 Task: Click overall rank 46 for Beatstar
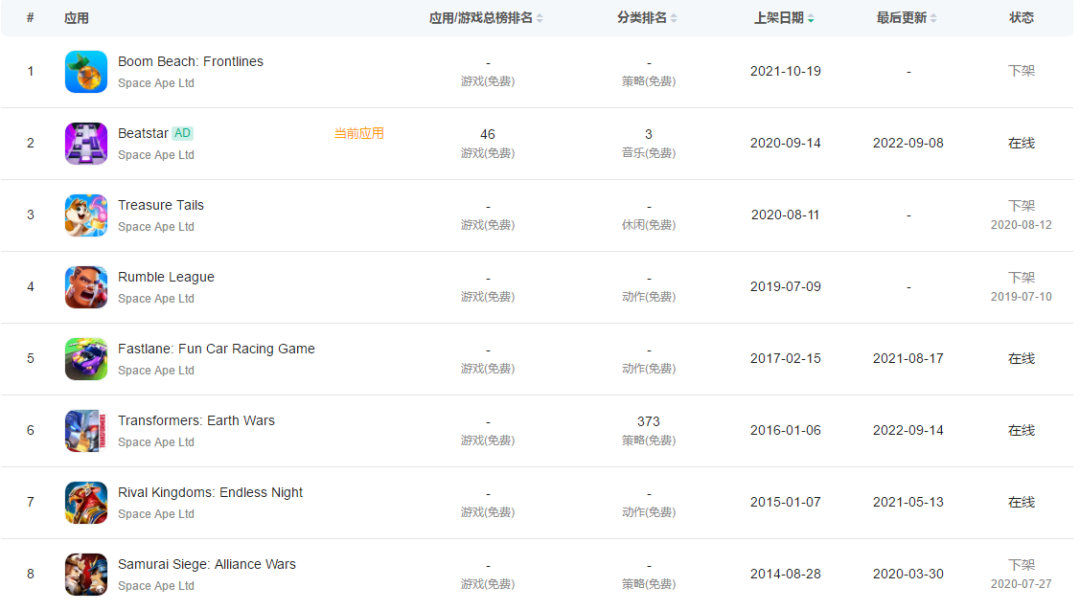coord(488,134)
